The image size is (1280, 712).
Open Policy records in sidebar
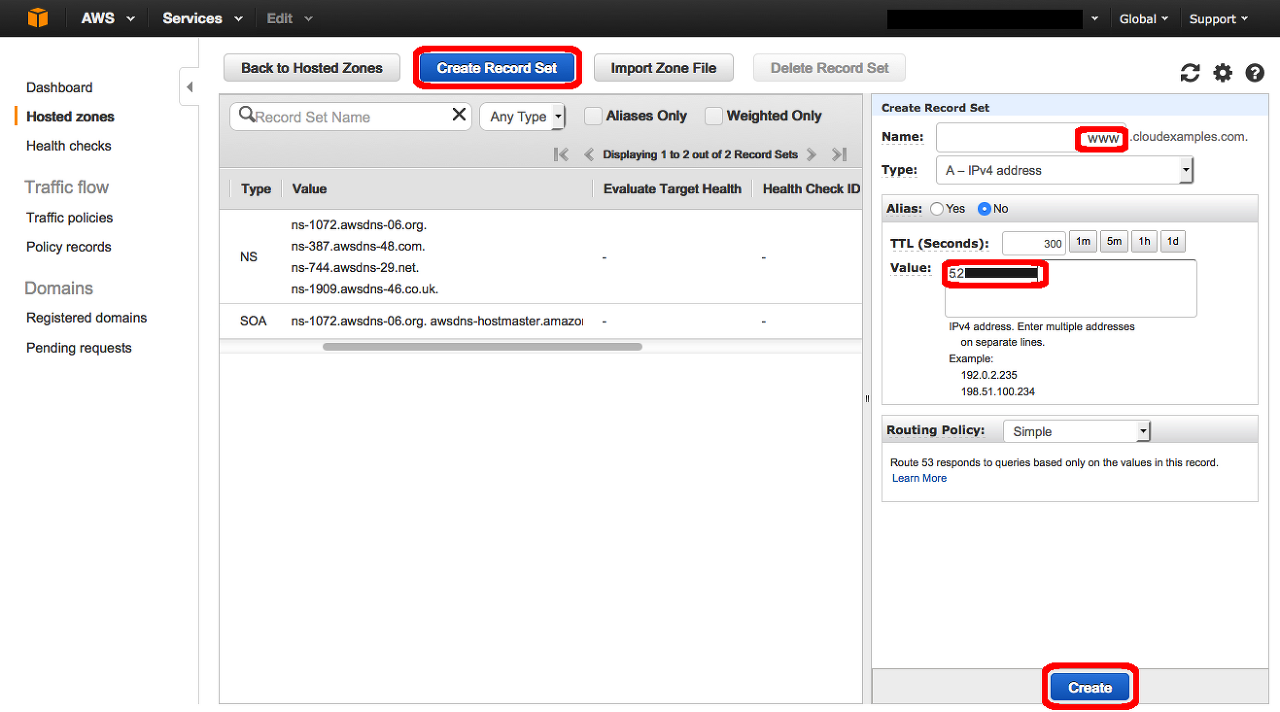(69, 247)
